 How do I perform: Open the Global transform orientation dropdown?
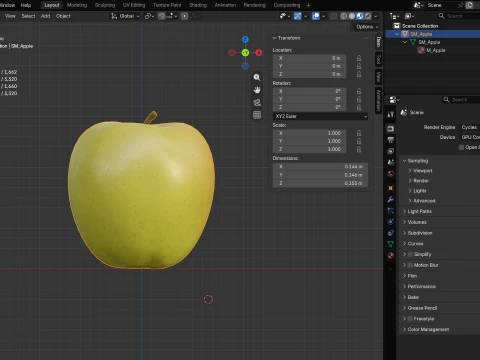tap(126, 16)
